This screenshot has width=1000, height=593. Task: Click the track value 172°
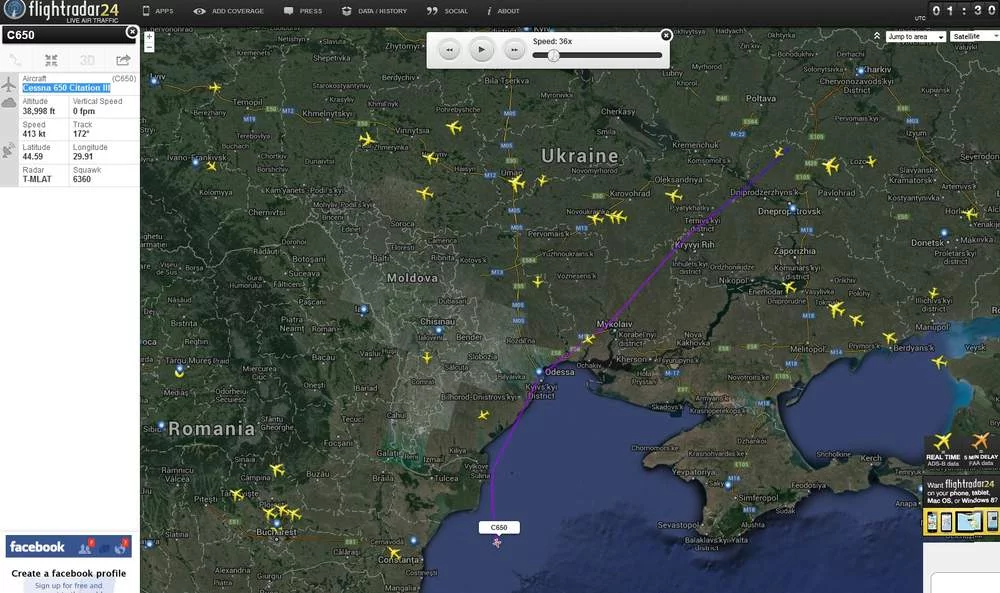click(x=81, y=134)
